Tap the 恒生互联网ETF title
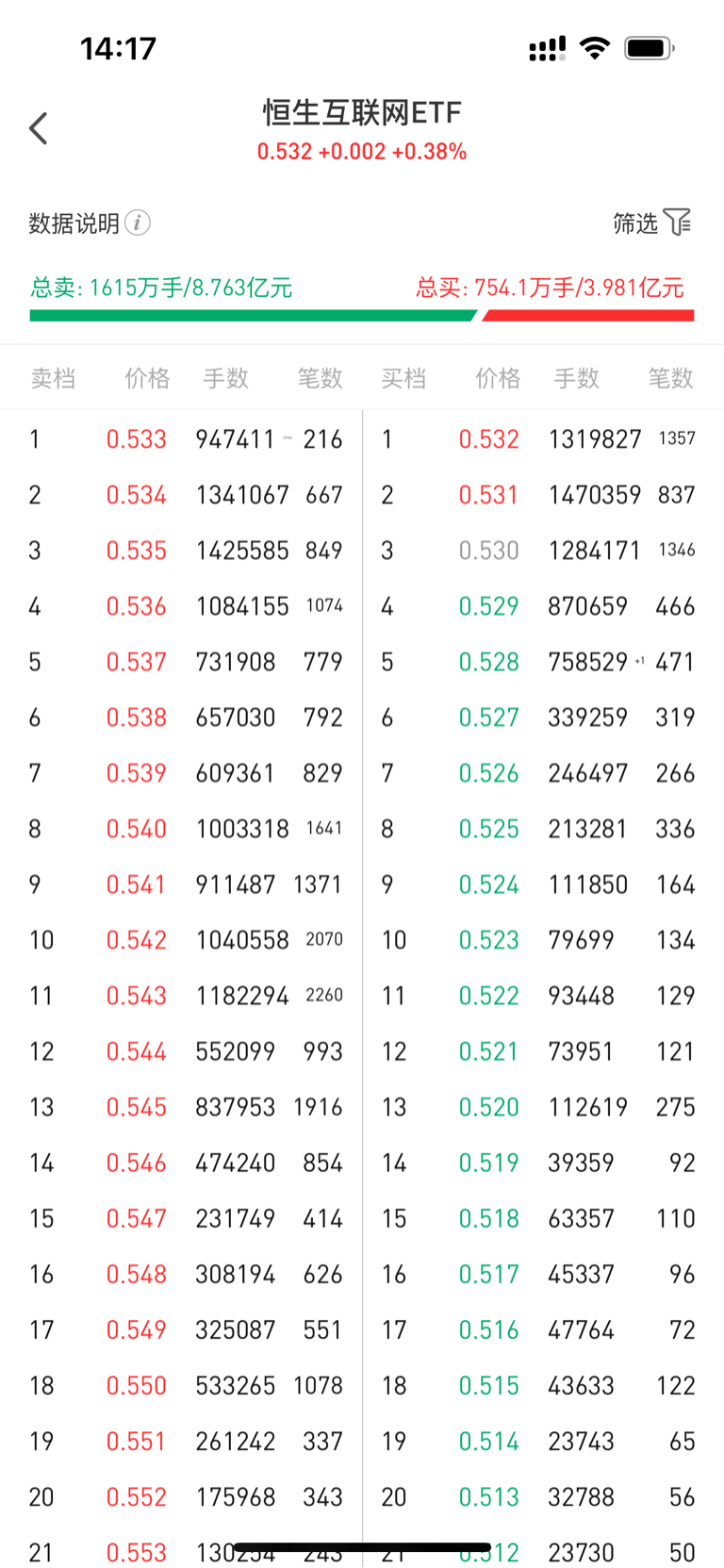The width and height of the screenshot is (724, 1568). 362,113
